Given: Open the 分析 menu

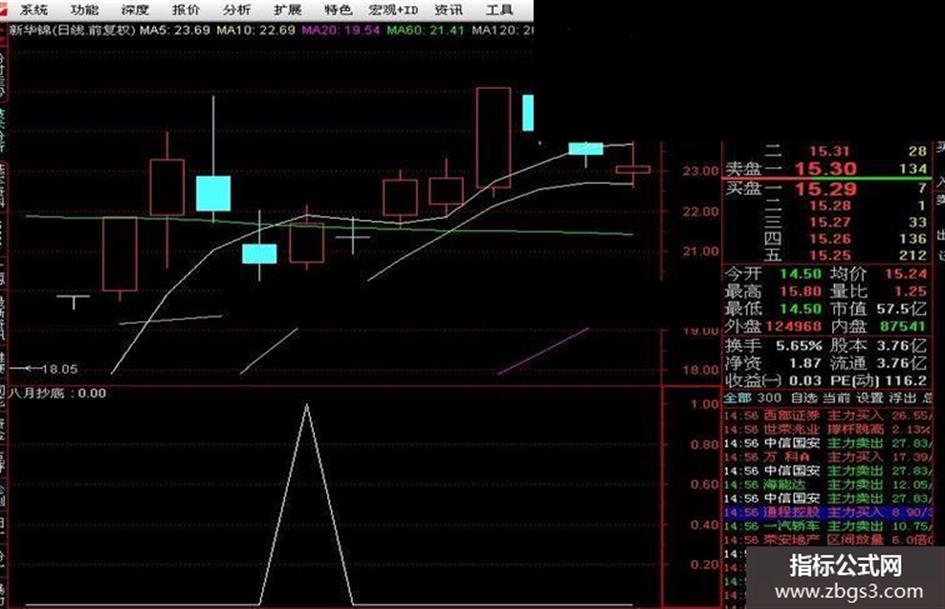Looking at the screenshot, I should click(236, 10).
